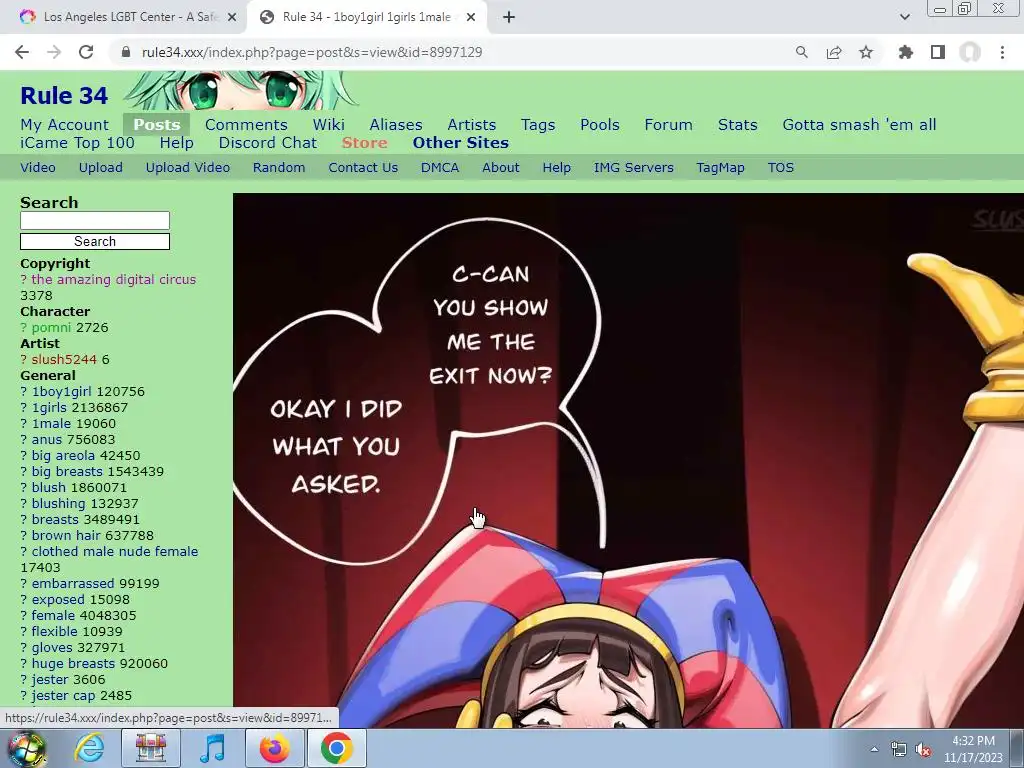Open My Account menu link
Screen dimensions: 1024x768
click(65, 125)
